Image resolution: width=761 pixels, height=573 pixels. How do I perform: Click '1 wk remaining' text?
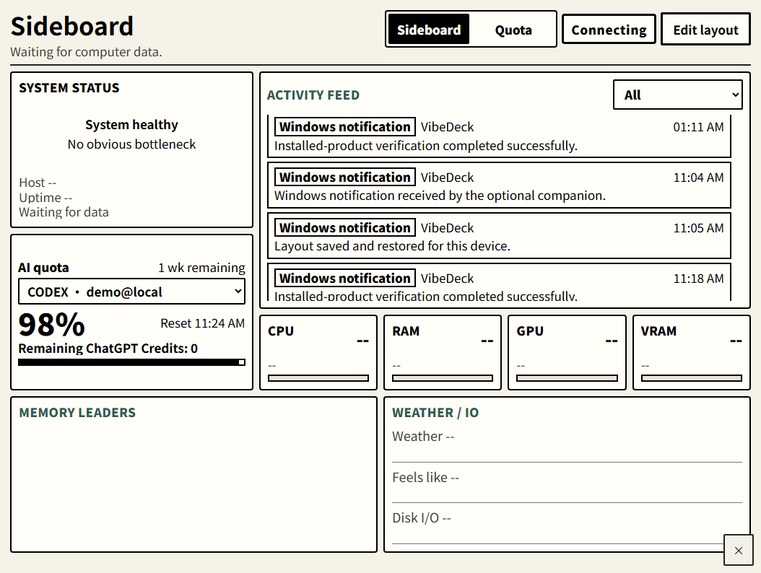[201, 267]
